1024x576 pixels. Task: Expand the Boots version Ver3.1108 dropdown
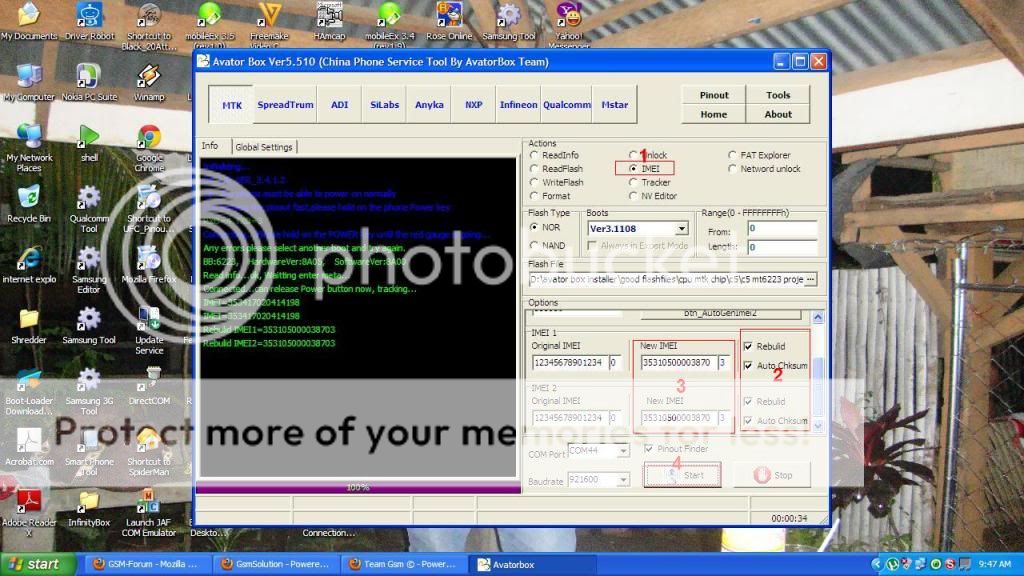point(682,228)
